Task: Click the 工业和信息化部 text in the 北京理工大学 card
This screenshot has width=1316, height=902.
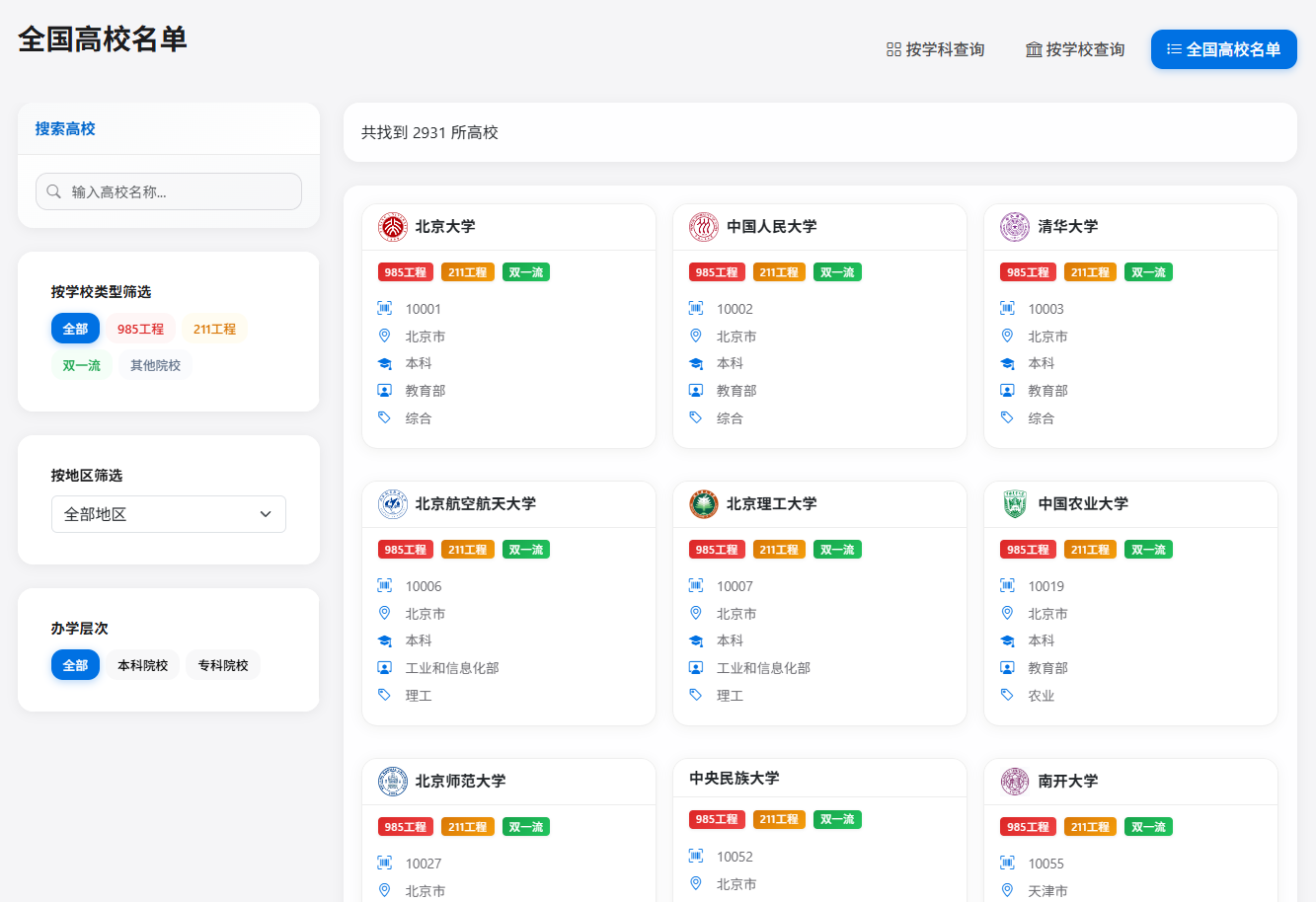Action: [x=763, y=668]
